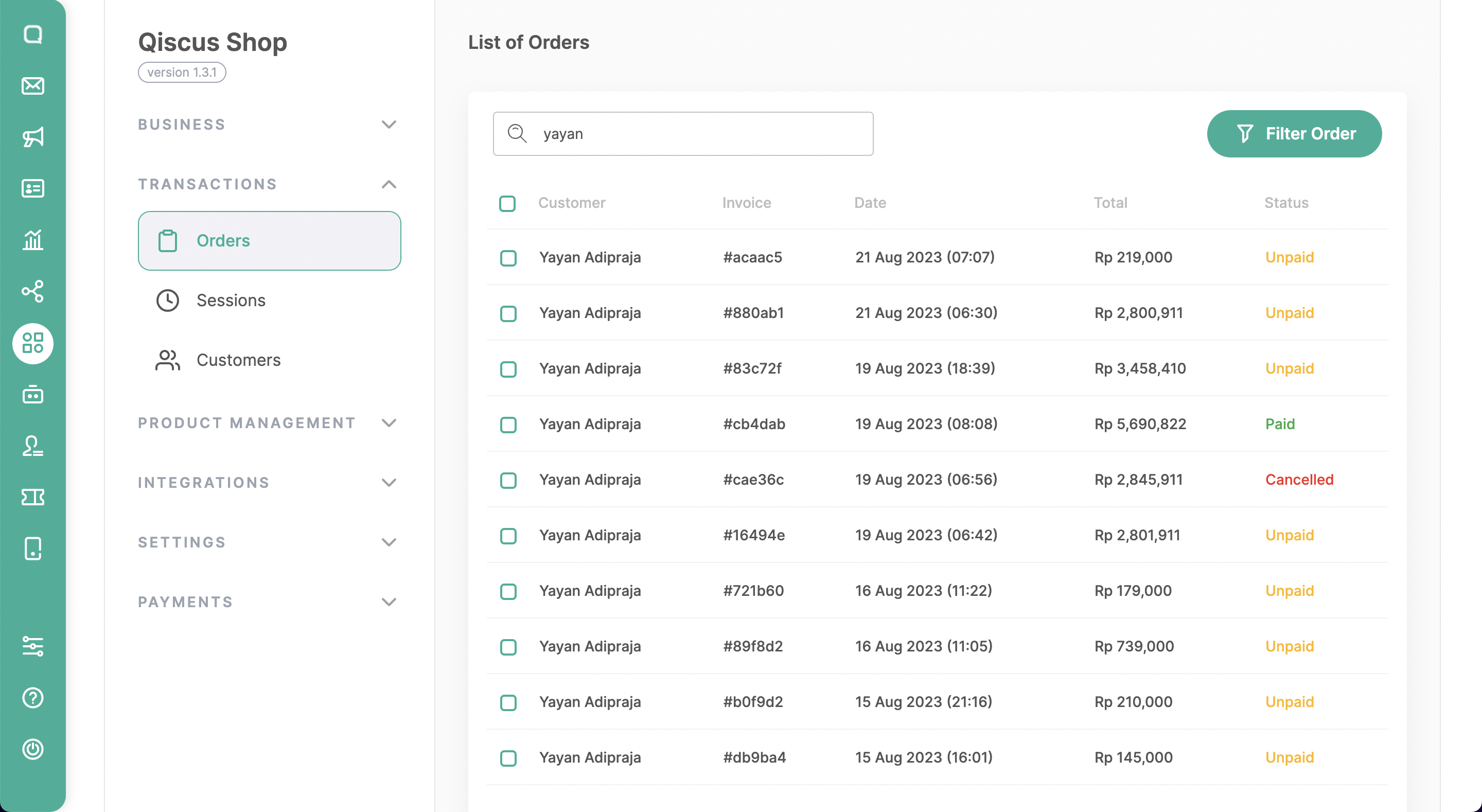The height and width of the screenshot is (812, 1482).
Task: Open the help question mark icon
Action: click(33, 697)
